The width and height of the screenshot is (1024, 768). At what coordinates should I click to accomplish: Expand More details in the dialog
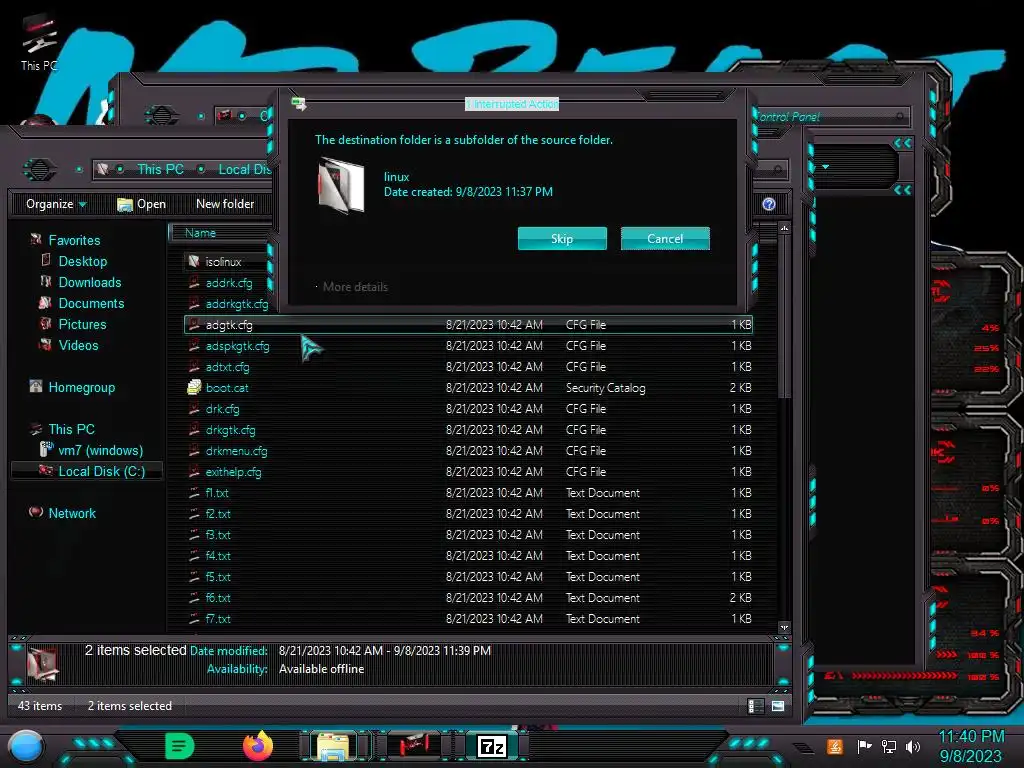point(353,287)
